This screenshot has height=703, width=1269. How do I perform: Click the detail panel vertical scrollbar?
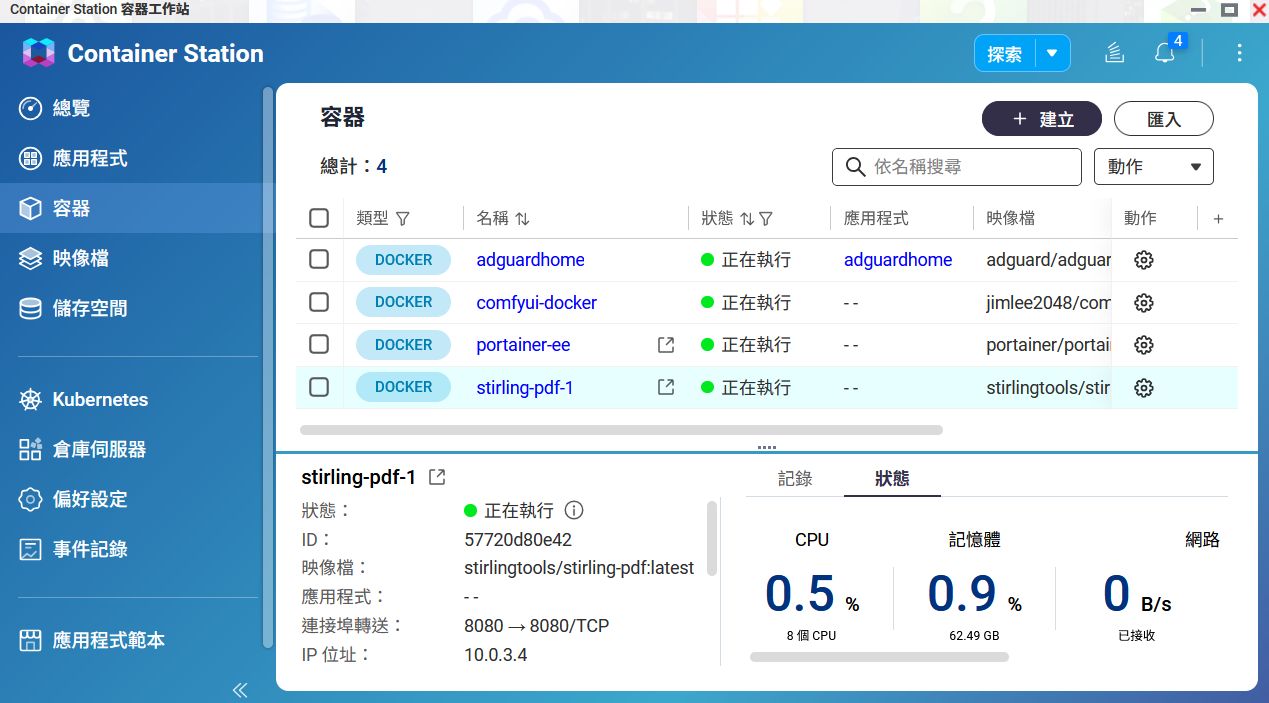point(712,538)
